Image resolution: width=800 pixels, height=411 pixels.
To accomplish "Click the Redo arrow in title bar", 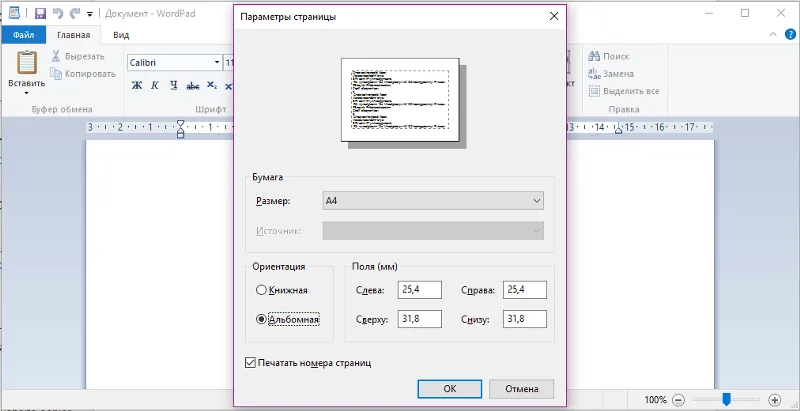I will click(x=74, y=13).
